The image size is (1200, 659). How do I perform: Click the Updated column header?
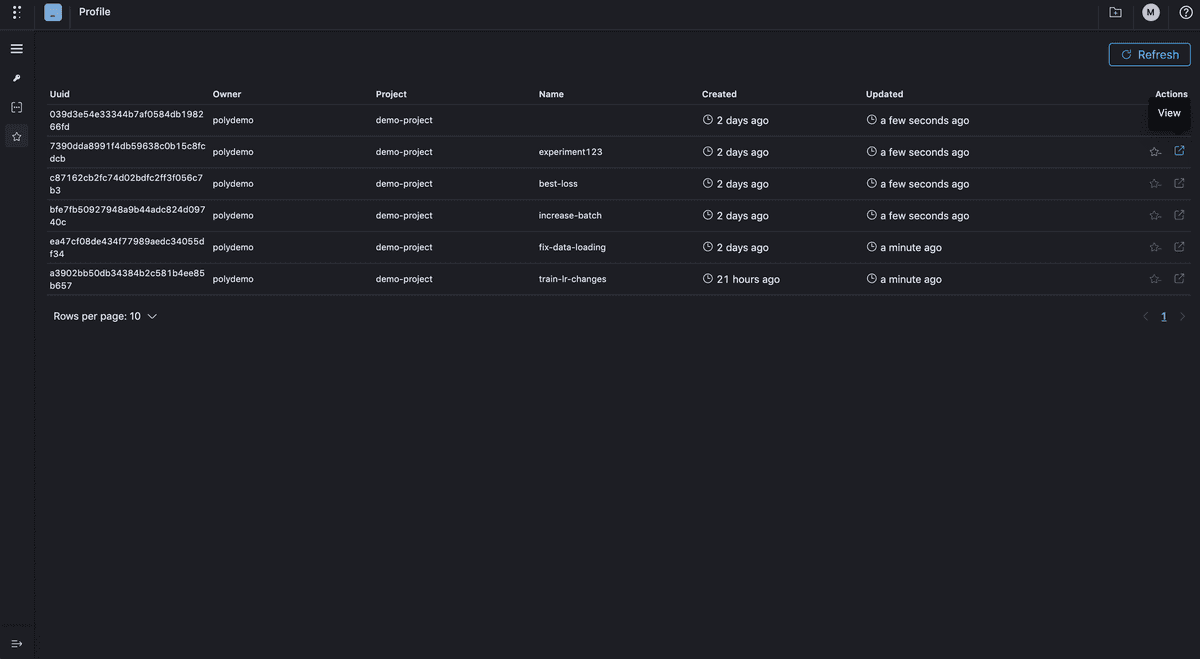tap(884, 94)
